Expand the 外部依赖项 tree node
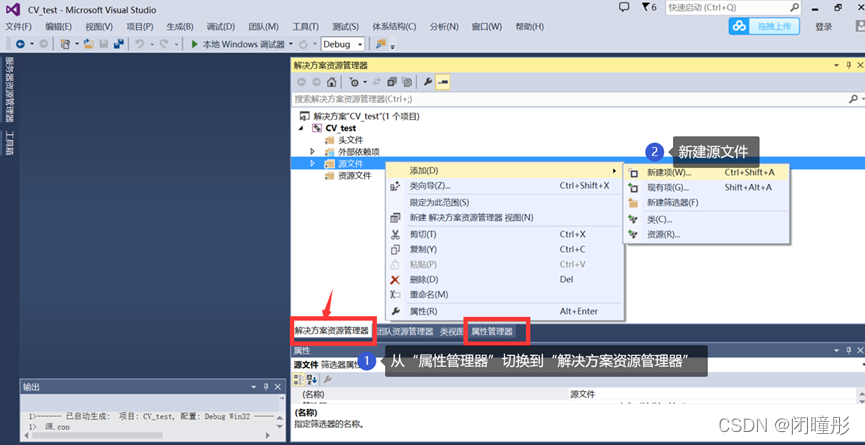Image resolution: width=865 pixels, height=445 pixels. (x=312, y=152)
